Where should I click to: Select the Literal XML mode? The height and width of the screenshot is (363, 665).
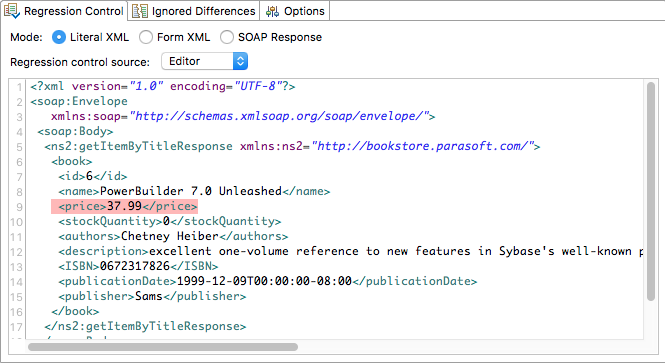coord(59,37)
